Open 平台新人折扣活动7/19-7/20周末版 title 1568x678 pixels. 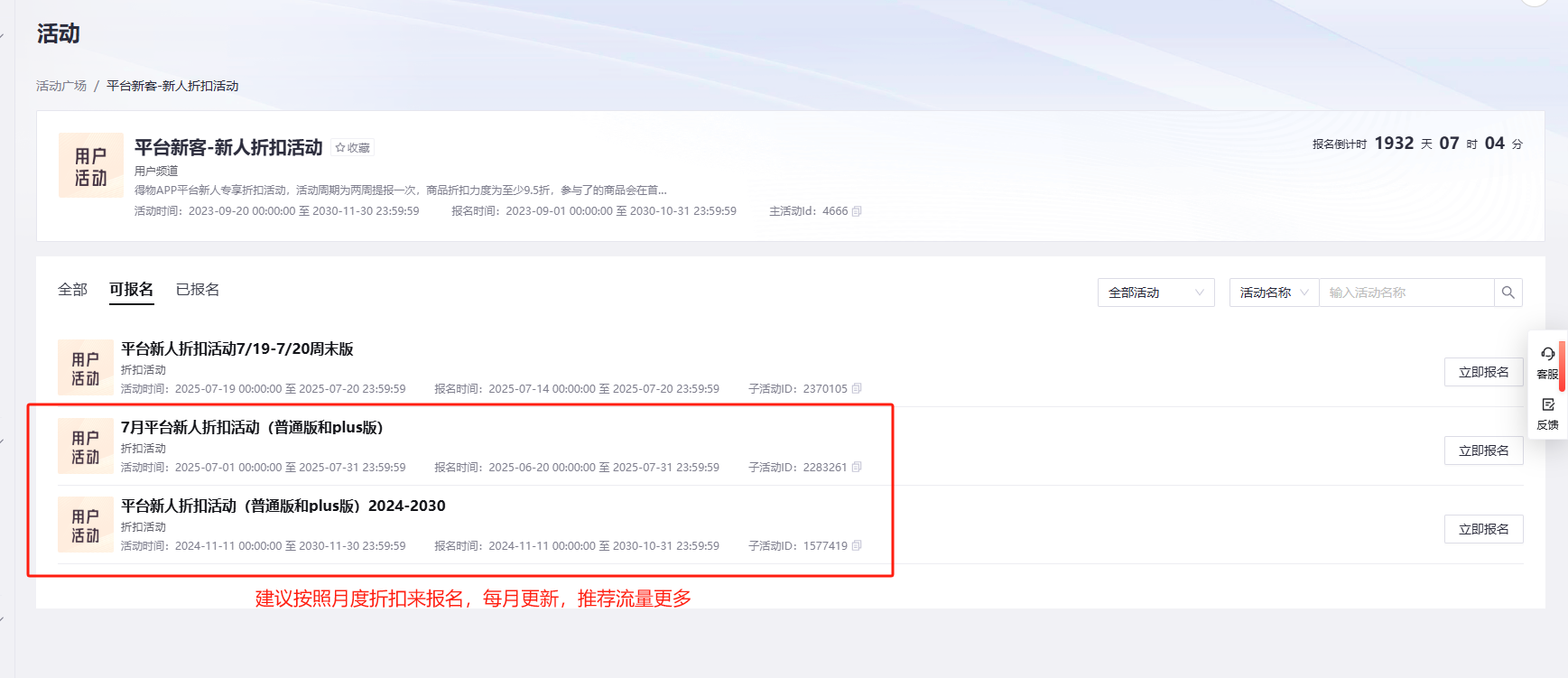click(x=237, y=349)
